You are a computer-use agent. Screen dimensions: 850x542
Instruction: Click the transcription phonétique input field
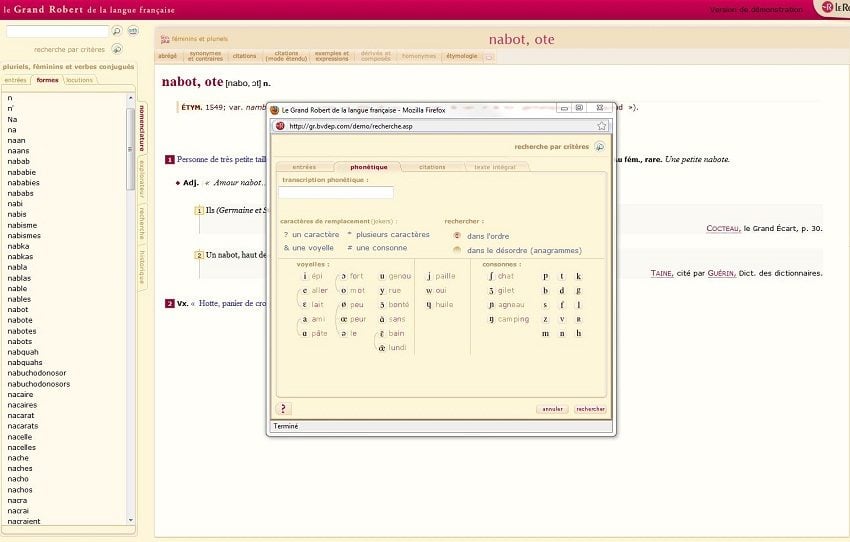(336, 192)
